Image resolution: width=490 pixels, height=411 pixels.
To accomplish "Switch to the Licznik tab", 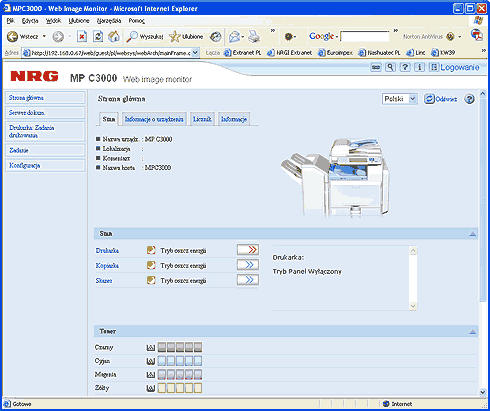I will point(202,119).
